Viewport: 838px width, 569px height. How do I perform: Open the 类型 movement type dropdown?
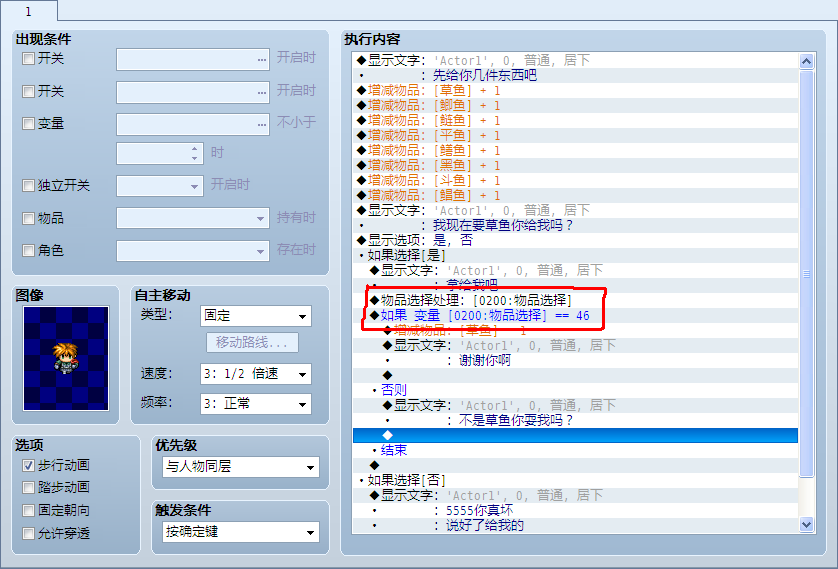255,316
